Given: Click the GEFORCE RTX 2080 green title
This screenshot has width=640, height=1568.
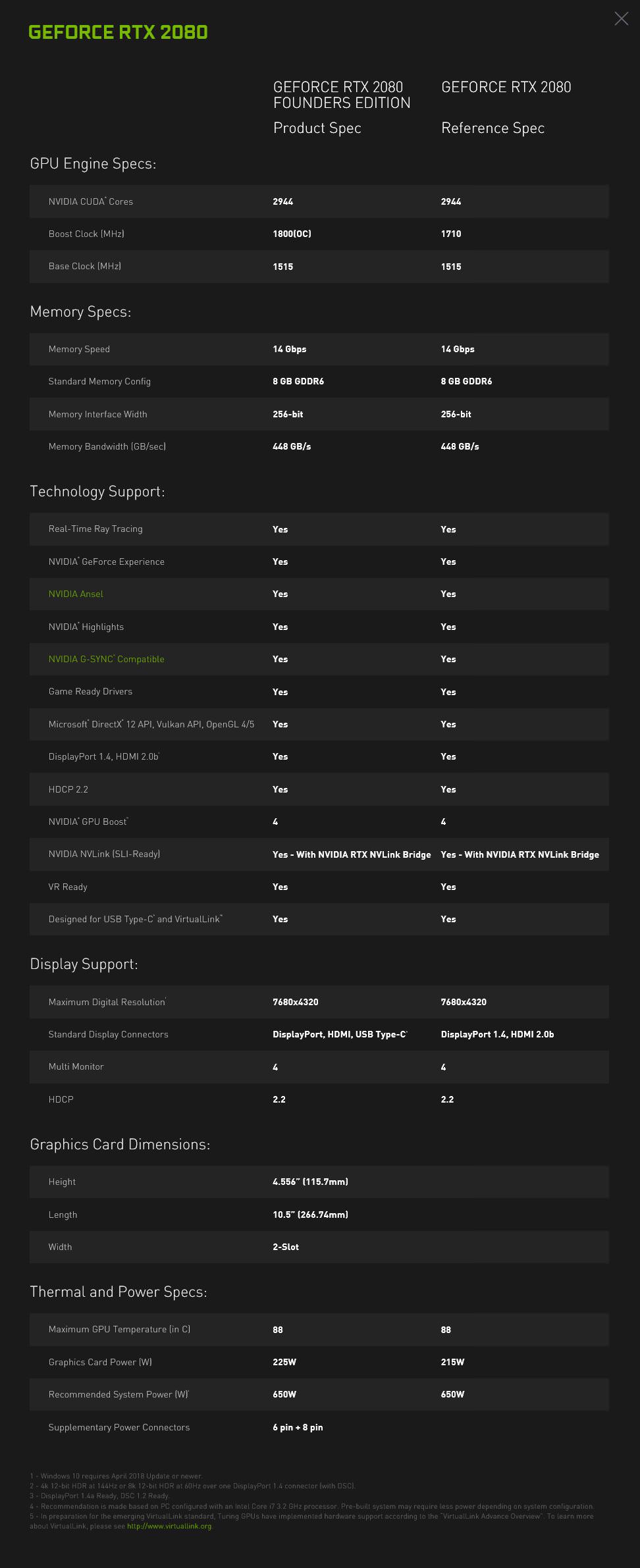Looking at the screenshot, I should (x=119, y=32).
